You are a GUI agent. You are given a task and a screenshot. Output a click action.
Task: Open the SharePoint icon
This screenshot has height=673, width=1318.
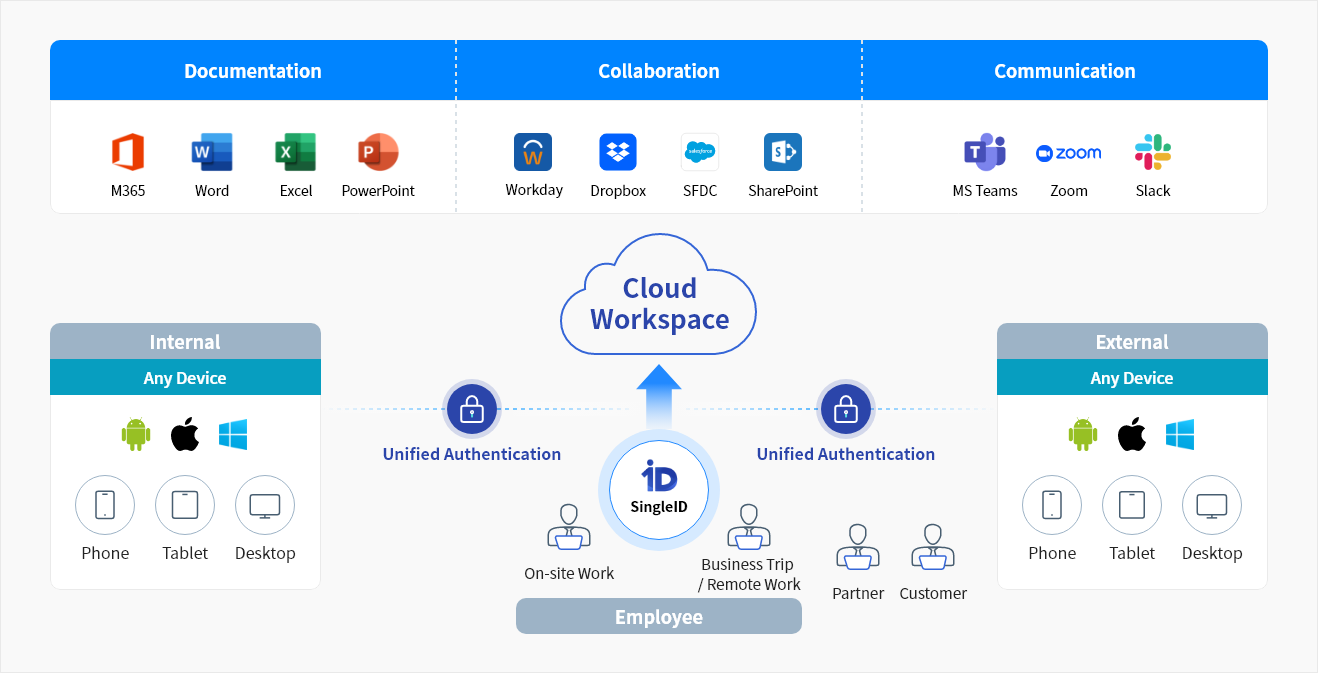[783, 152]
